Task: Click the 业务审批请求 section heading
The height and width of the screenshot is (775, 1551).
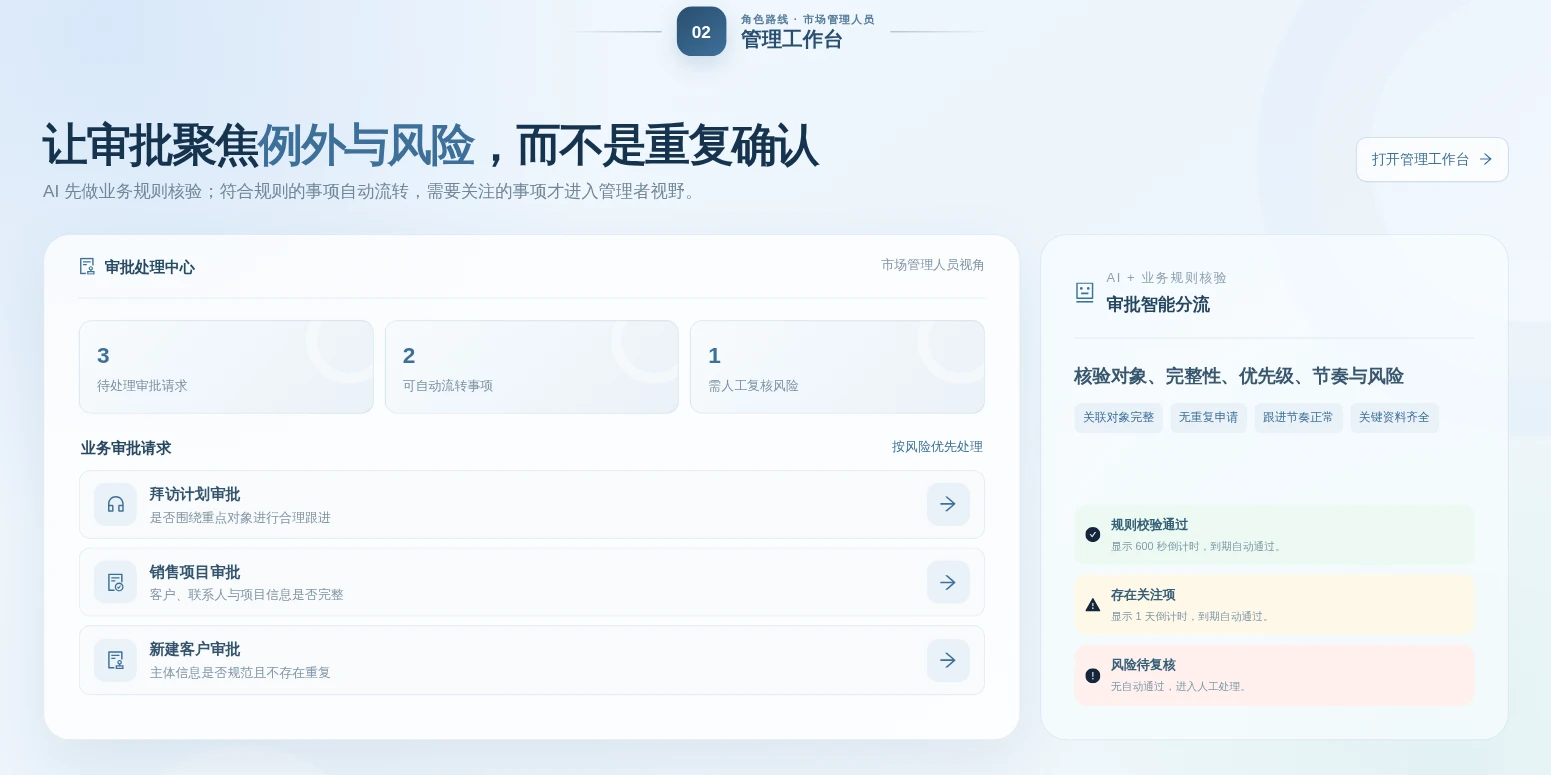Action: coord(126,448)
